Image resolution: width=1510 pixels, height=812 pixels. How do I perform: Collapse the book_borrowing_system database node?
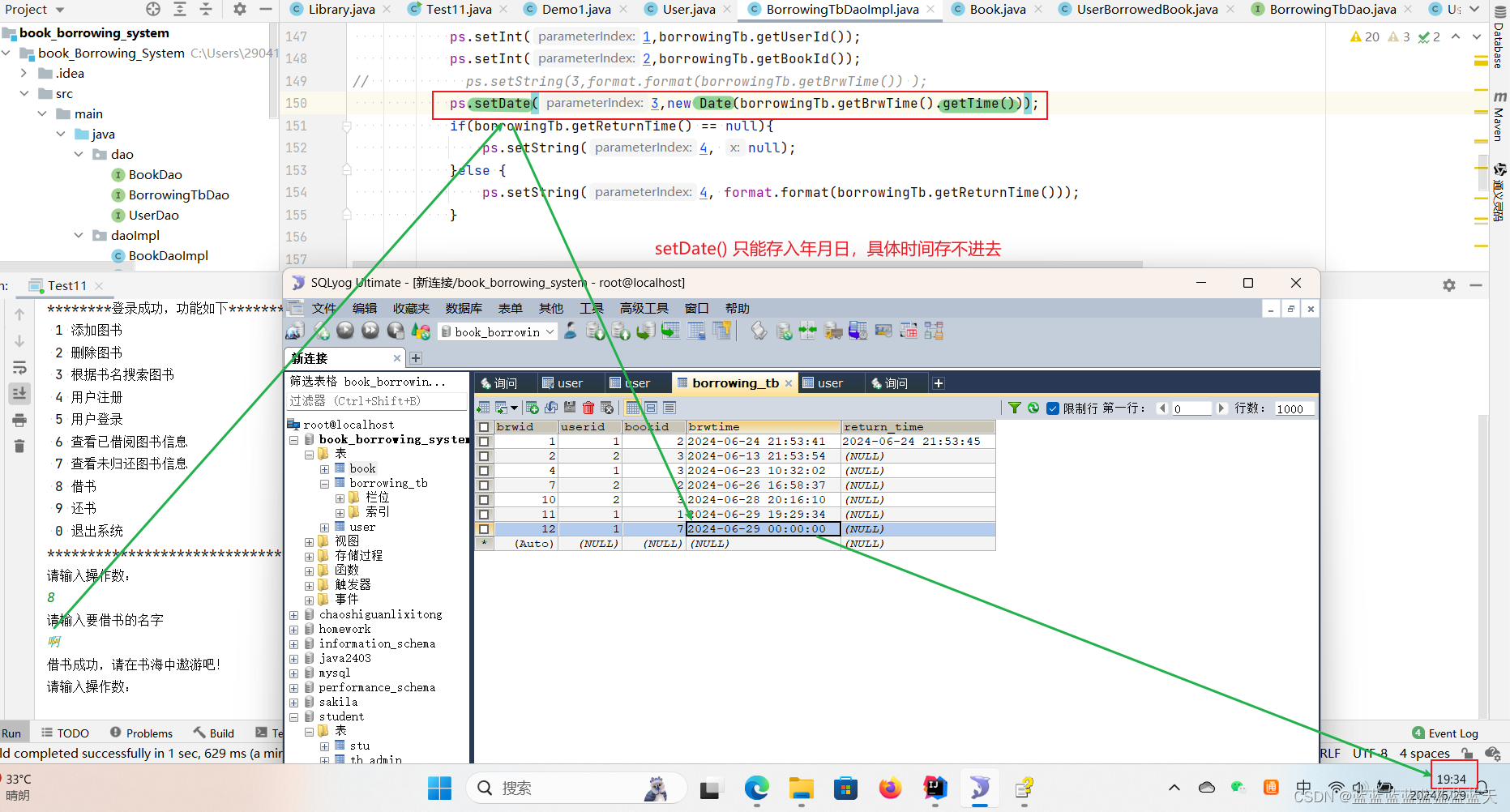(294, 440)
